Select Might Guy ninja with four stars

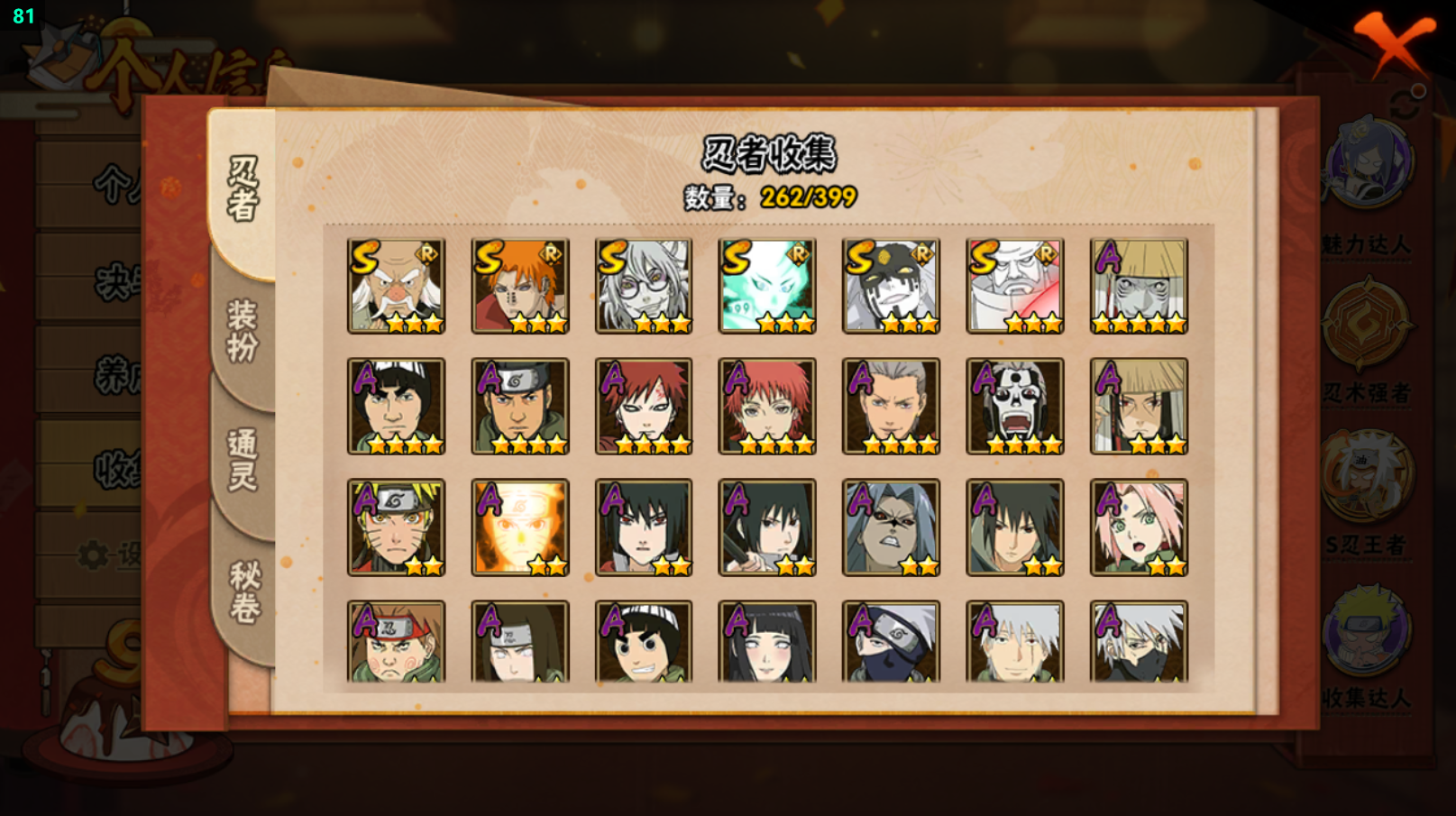[x=396, y=407]
